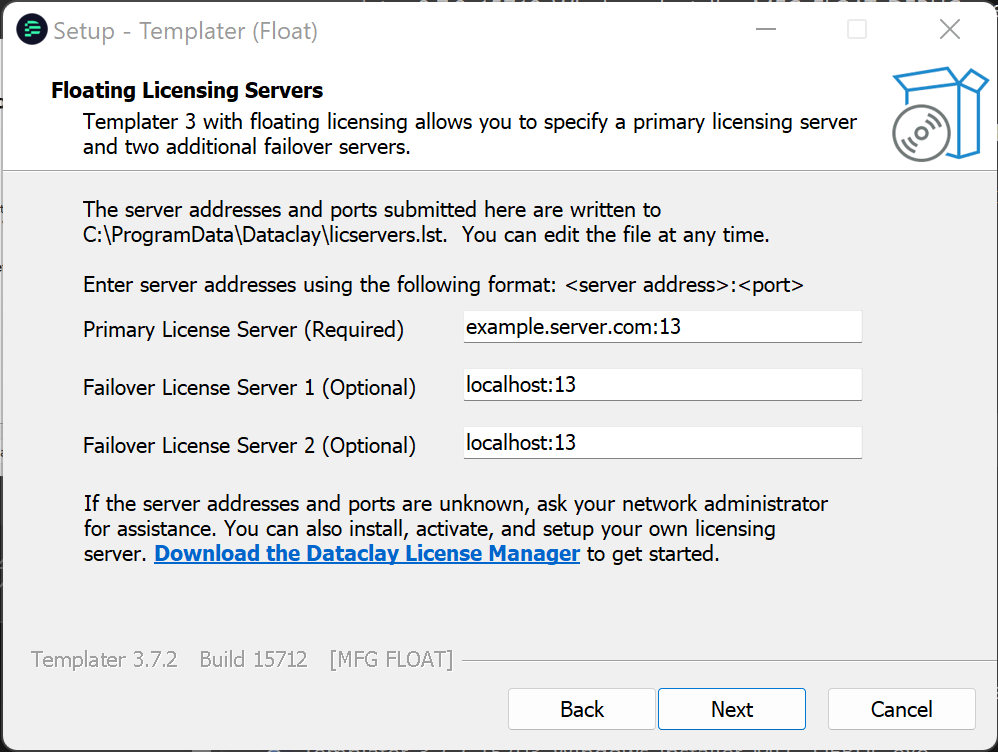Click the Templater 3.7.2 version text
Viewport: 998px width, 752px height.
point(104,659)
